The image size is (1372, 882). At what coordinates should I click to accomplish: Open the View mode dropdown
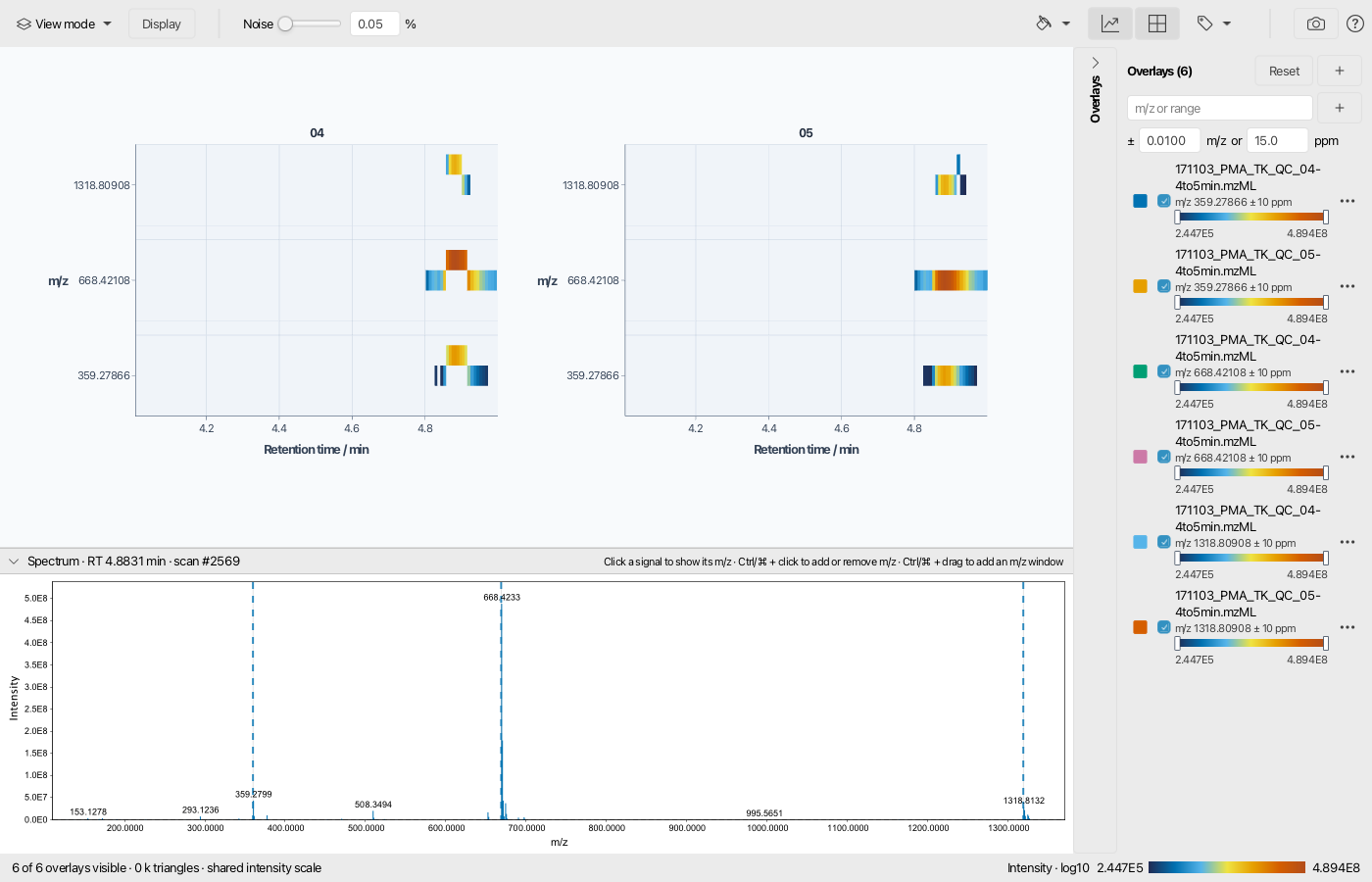point(65,24)
